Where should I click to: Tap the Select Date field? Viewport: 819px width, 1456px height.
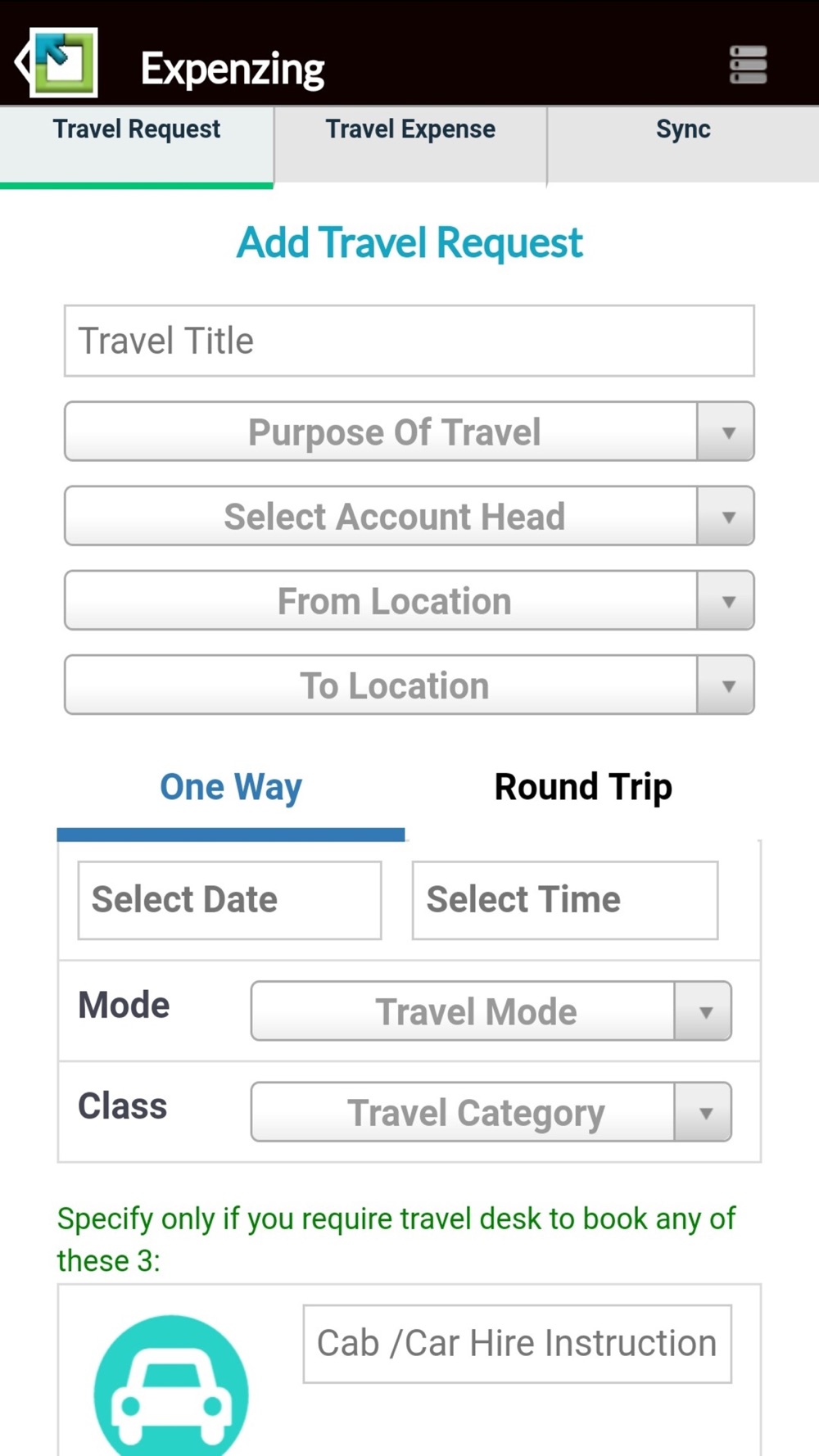(229, 900)
